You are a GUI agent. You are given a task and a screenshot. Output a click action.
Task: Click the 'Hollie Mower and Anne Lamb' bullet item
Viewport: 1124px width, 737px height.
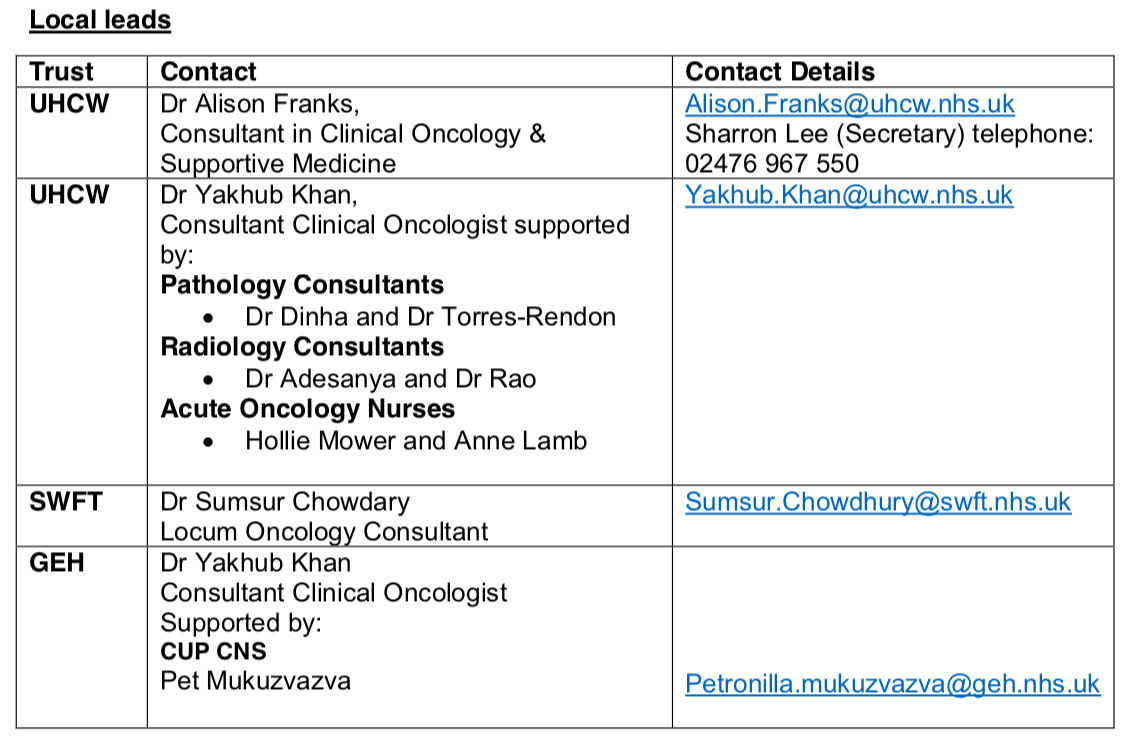pos(416,440)
